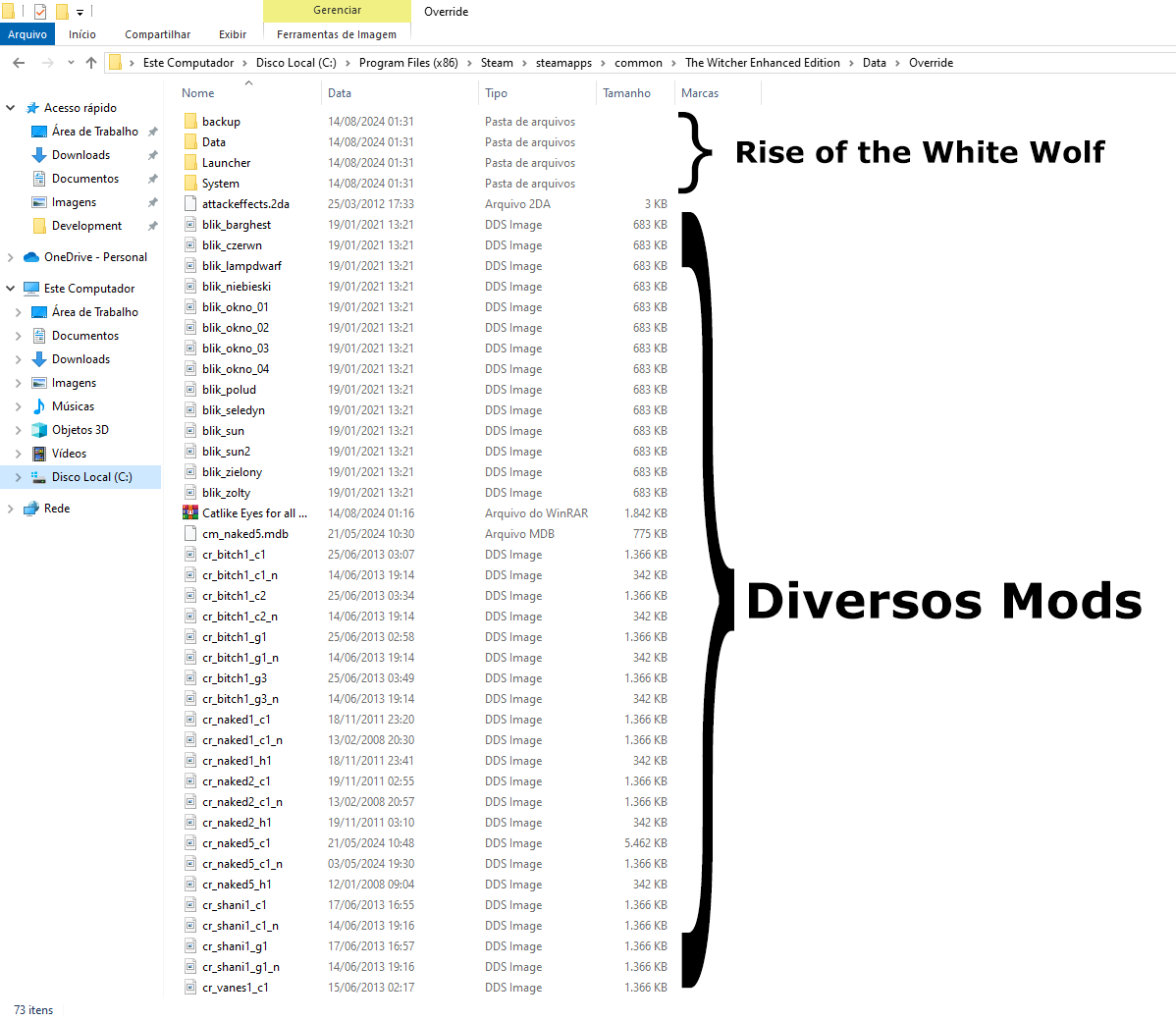
Task: Select the cr_bitch1_g1_n file name
Action: click(240, 658)
